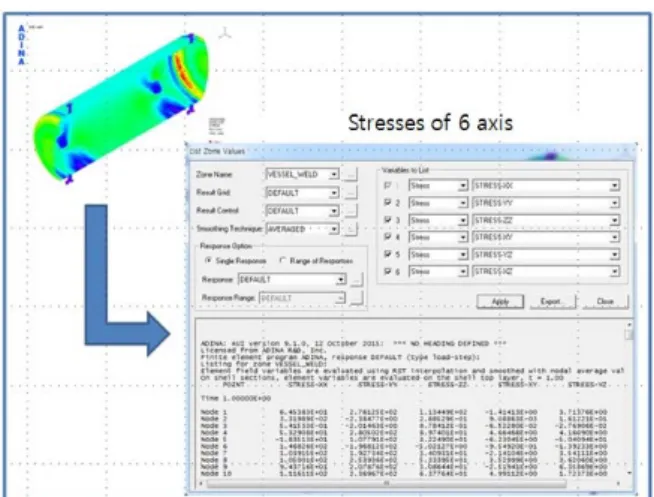This screenshot has width=654, height=497.
Task: Toggle the variable 4 checkbox
Action: (x=387, y=237)
